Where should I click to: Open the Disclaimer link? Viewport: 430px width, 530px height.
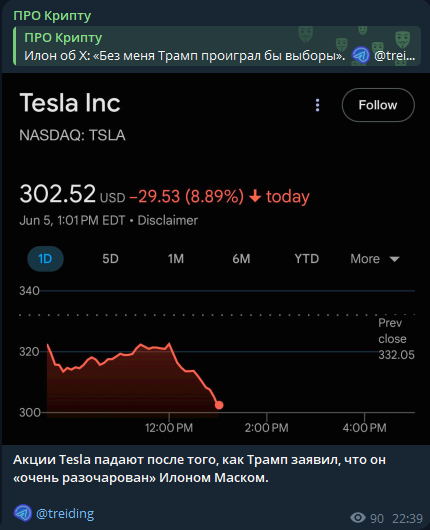168,220
